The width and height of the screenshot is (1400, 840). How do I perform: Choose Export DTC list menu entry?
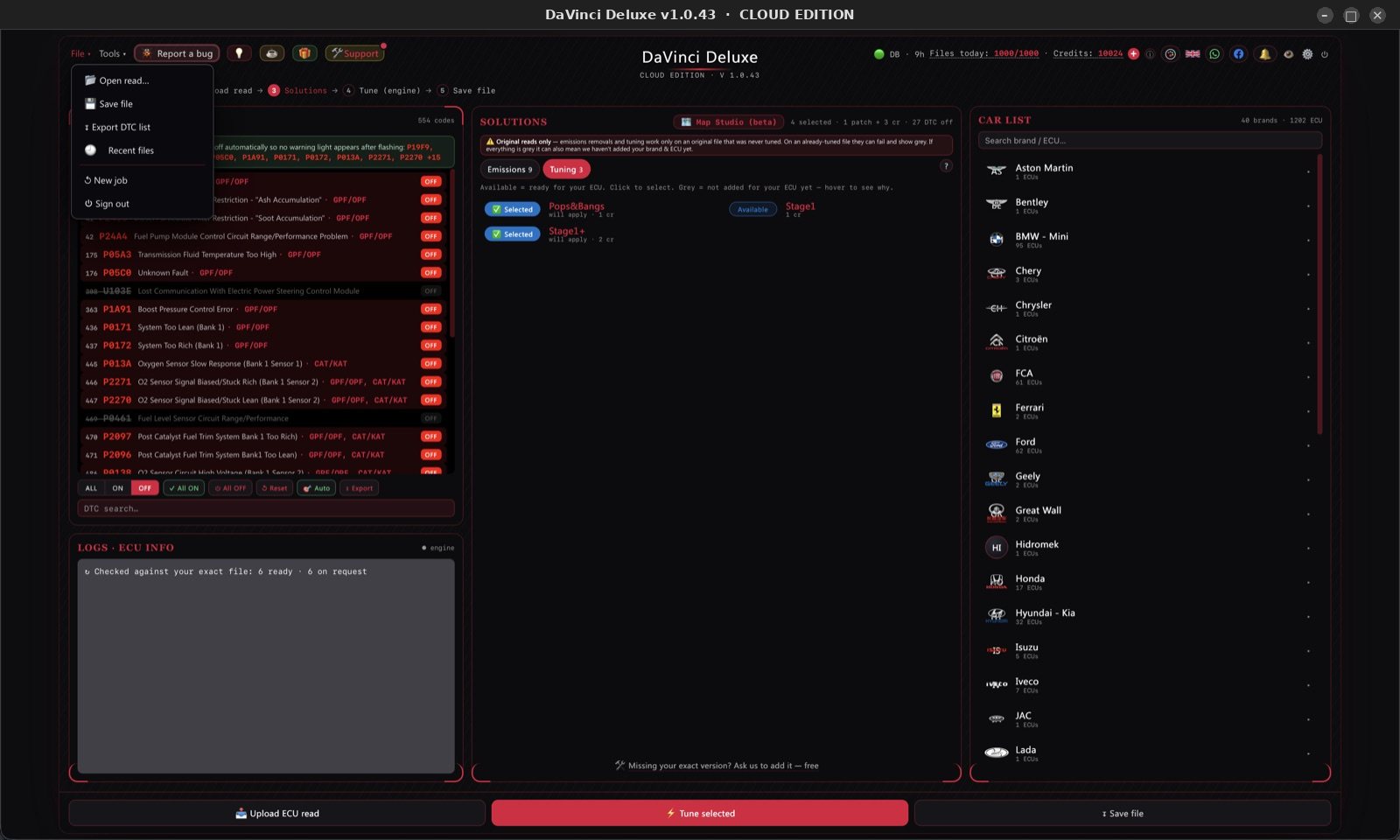tap(142, 127)
